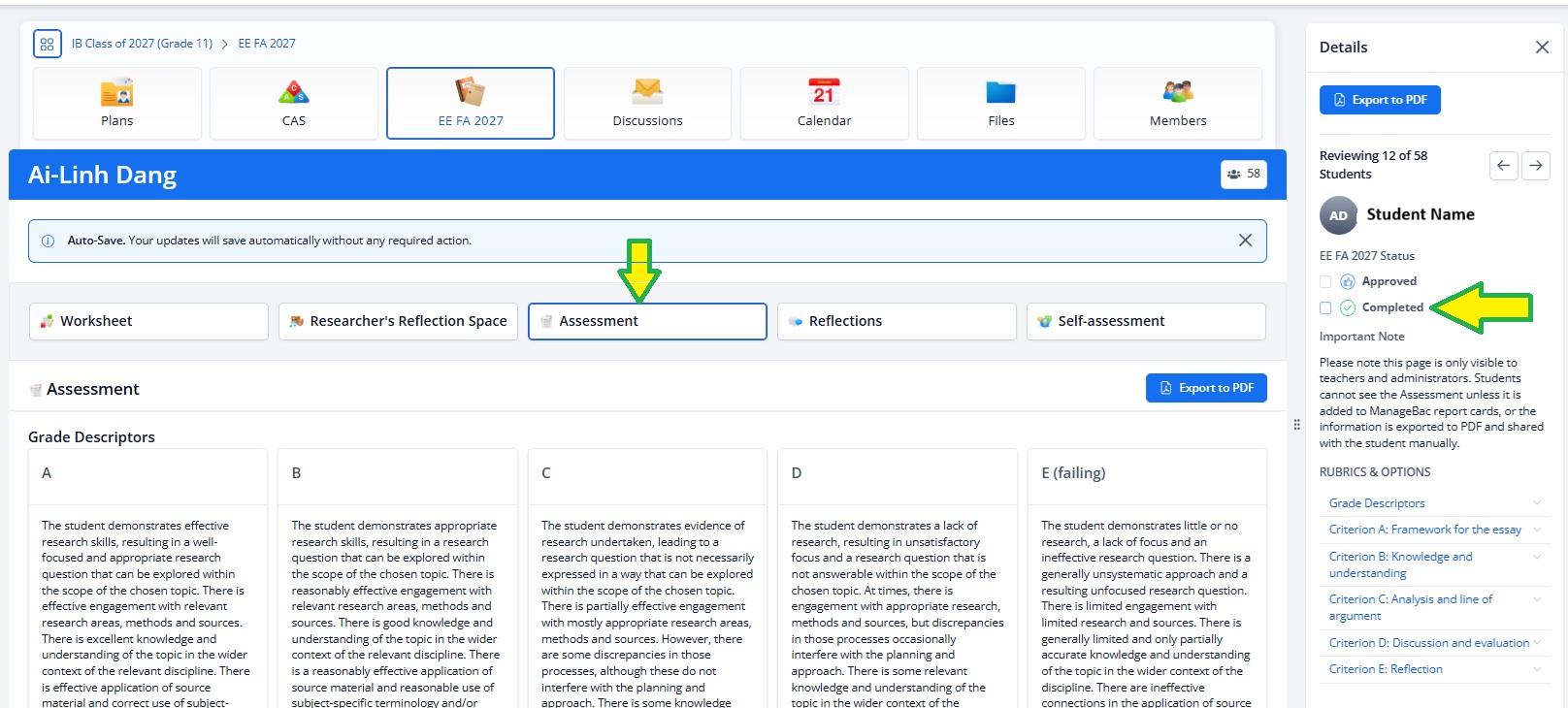The height and width of the screenshot is (708, 1568).
Task: Expand Criterion A: Framework for the essay
Action: tap(1434, 530)
